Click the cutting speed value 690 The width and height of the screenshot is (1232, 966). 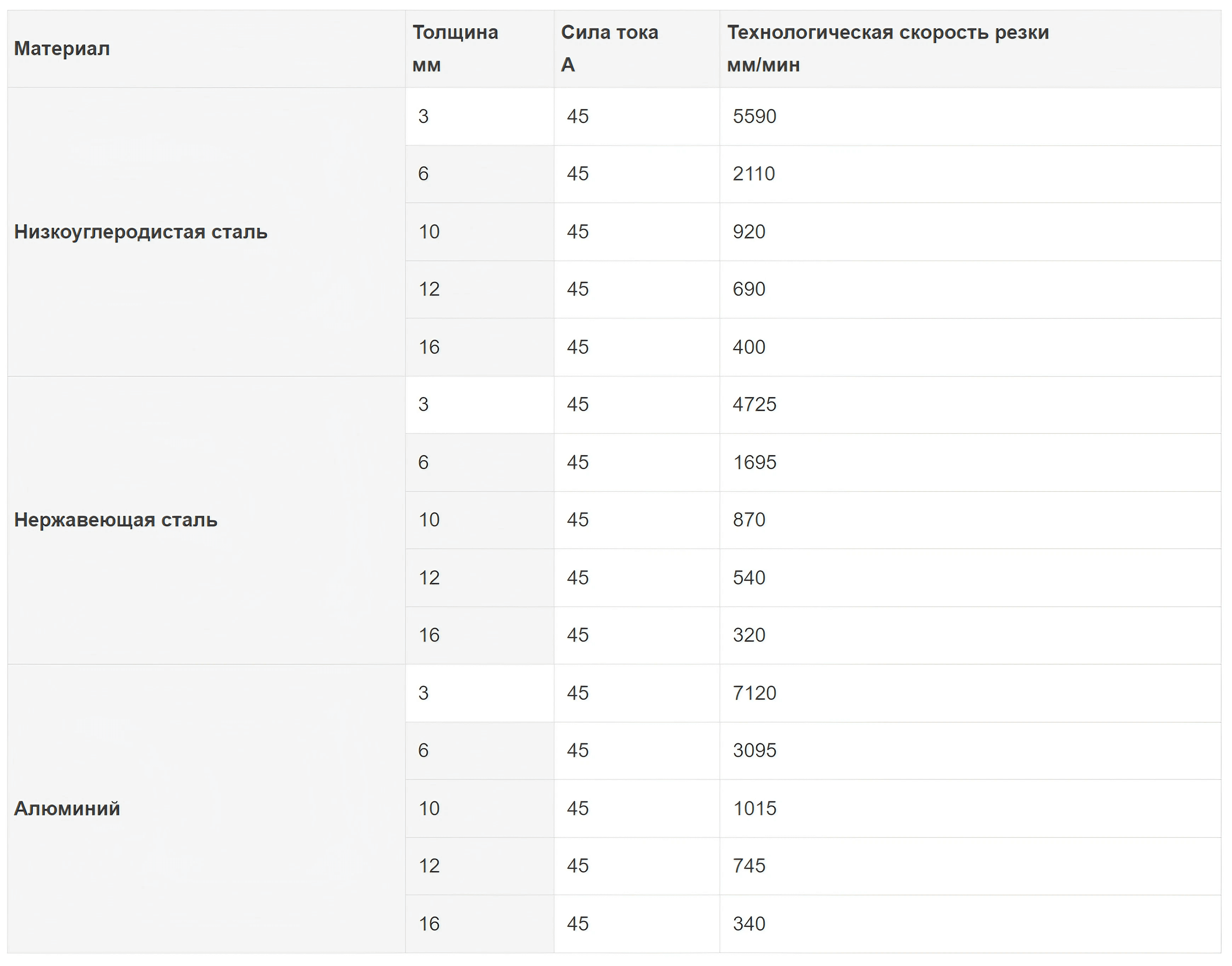coord(749,289)
